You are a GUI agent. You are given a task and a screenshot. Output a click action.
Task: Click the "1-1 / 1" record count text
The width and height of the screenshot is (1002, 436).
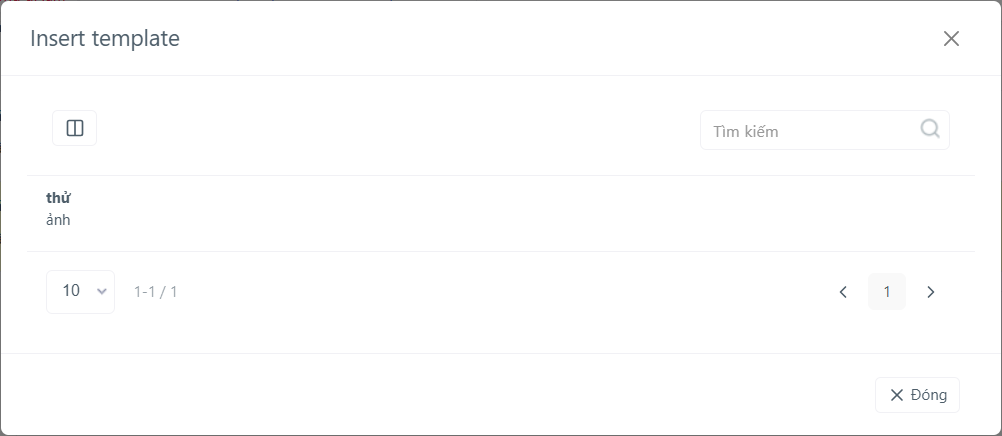tap(155, 292)
